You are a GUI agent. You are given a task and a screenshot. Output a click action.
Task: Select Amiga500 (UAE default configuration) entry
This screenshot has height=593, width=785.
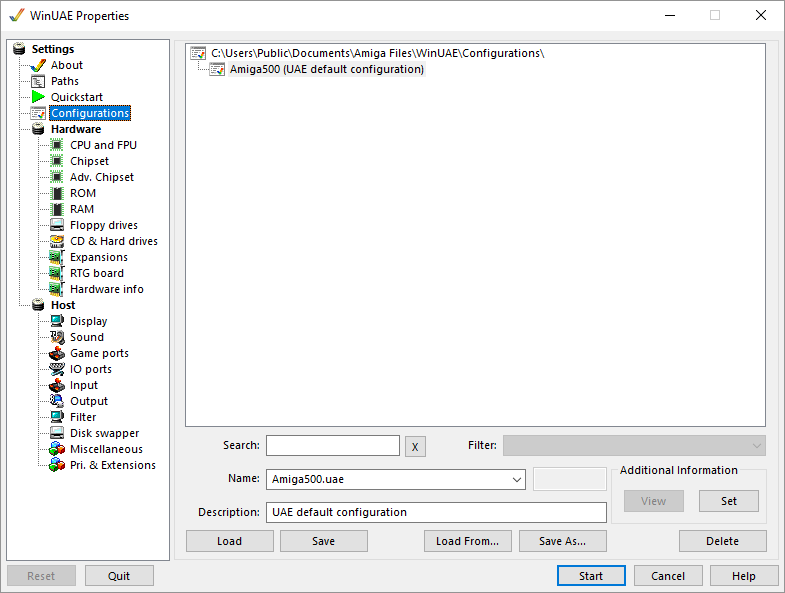tap(327, 69)
